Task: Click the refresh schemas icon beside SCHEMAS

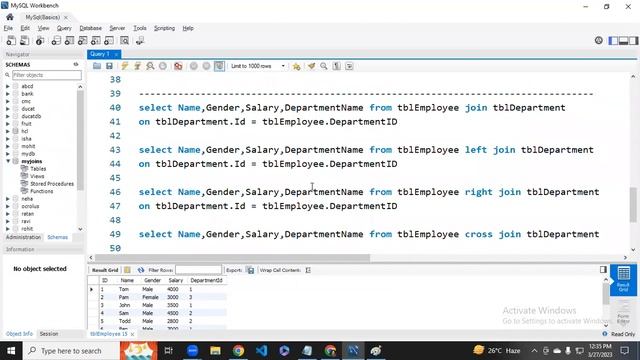Action: pyautogui.click(x=76, y=64)
